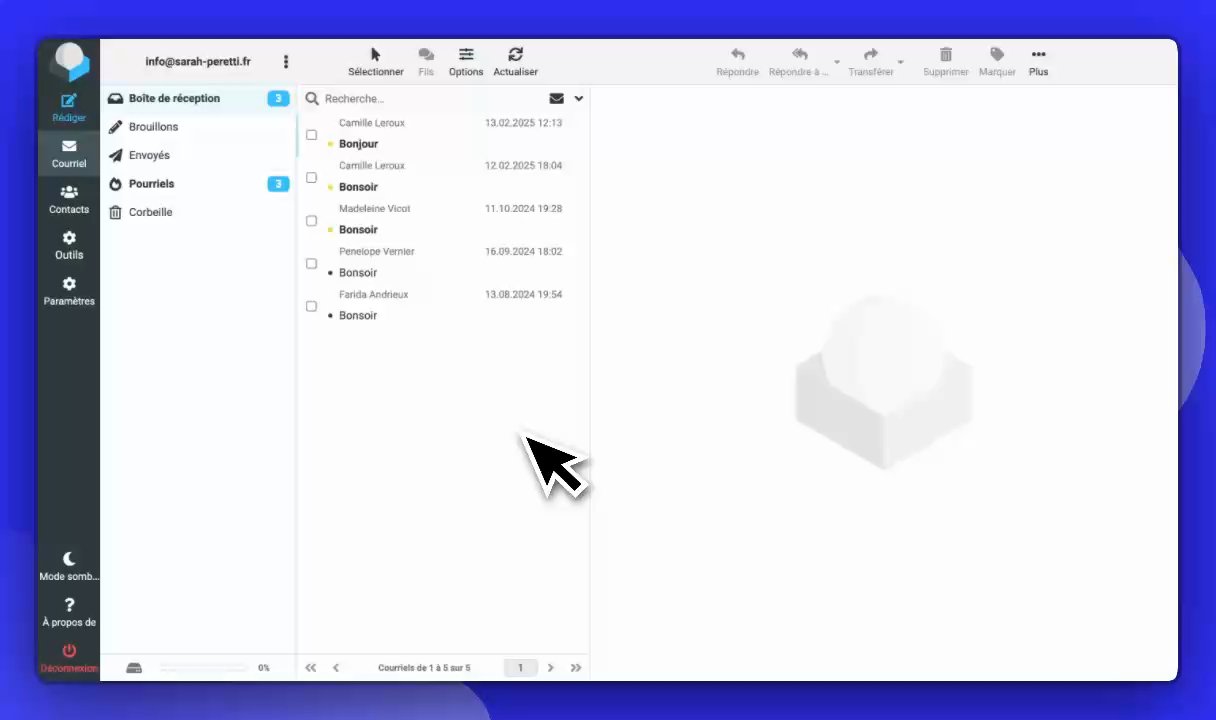This screenshot has height=720, width=1216.
Task: Click the inbox unread count badge
Action: (278, 98)
